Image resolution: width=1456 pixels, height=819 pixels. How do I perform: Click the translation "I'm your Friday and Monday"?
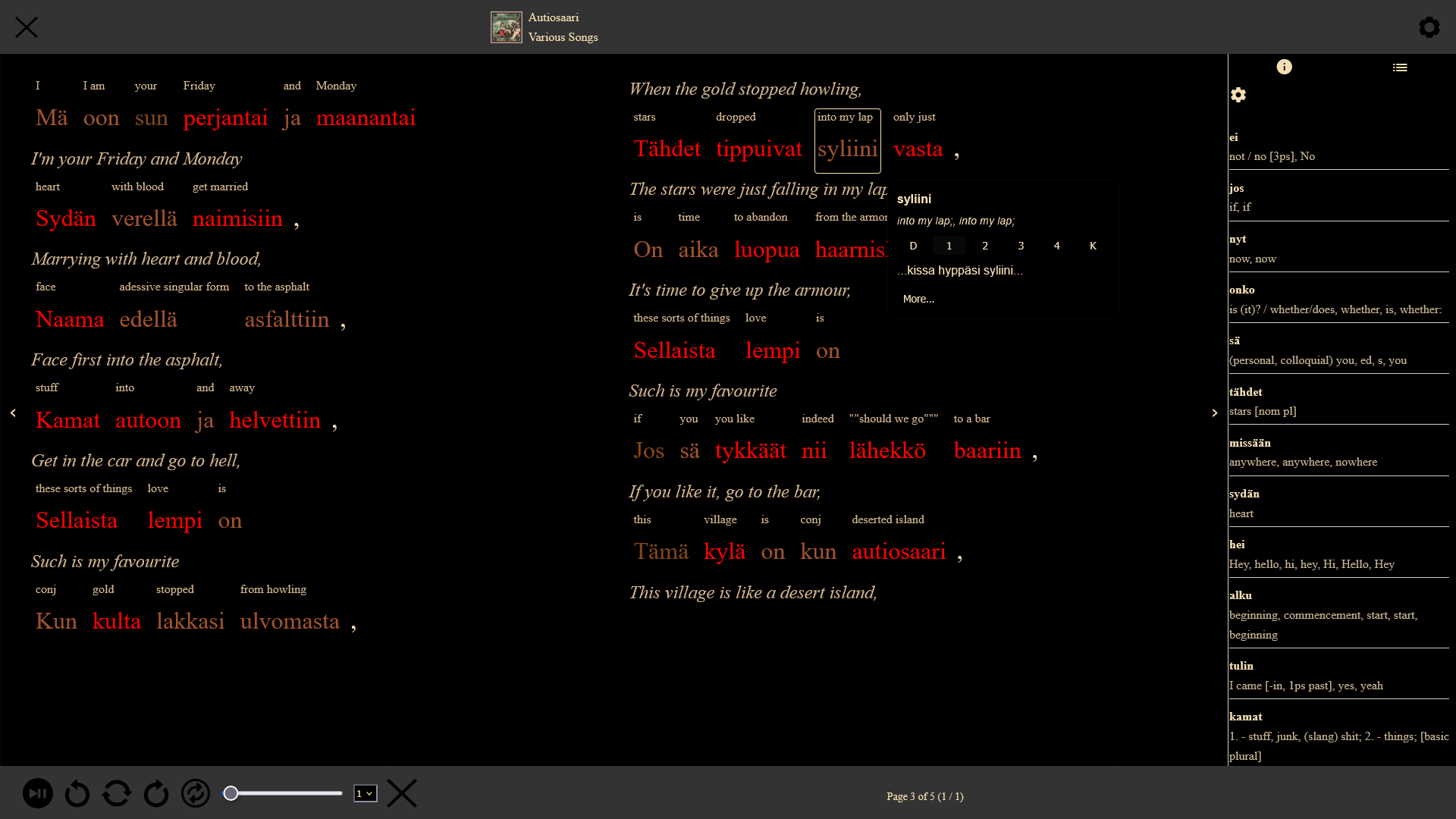coord(136,158)
